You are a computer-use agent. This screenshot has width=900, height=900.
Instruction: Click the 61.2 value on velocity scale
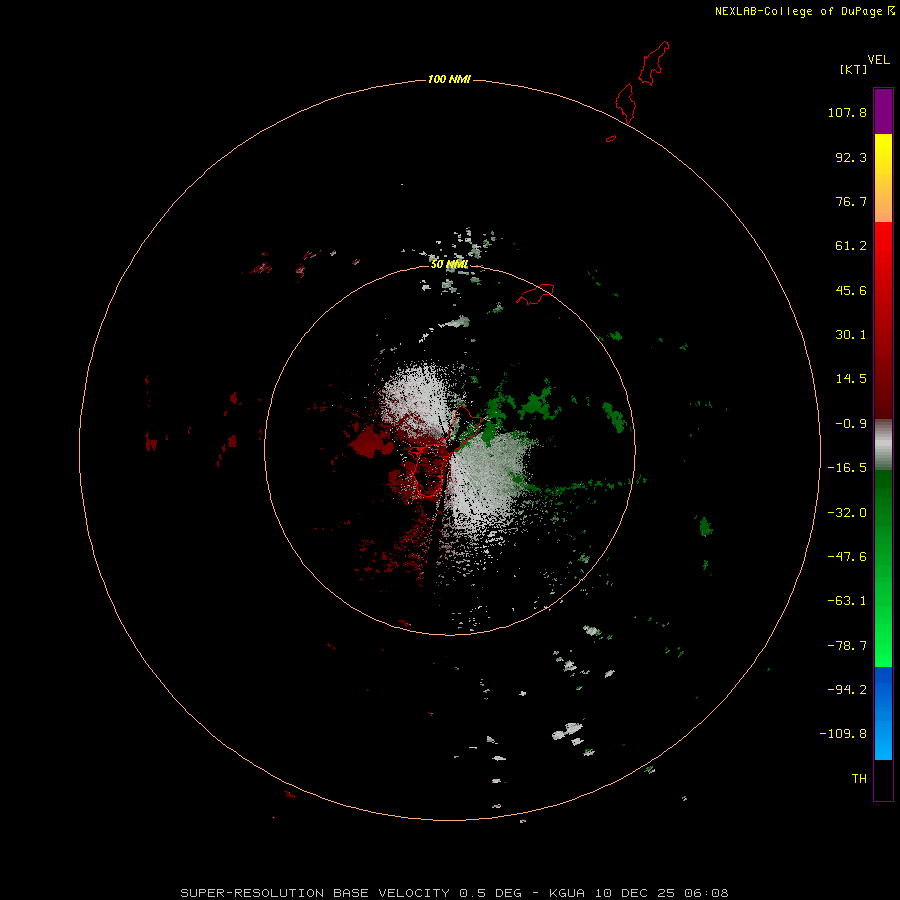(851, 246)
